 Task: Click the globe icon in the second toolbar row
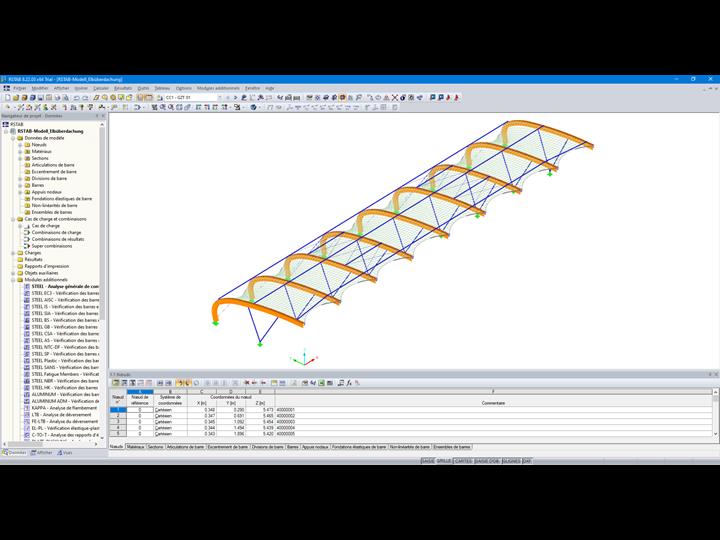coord(253,107)
